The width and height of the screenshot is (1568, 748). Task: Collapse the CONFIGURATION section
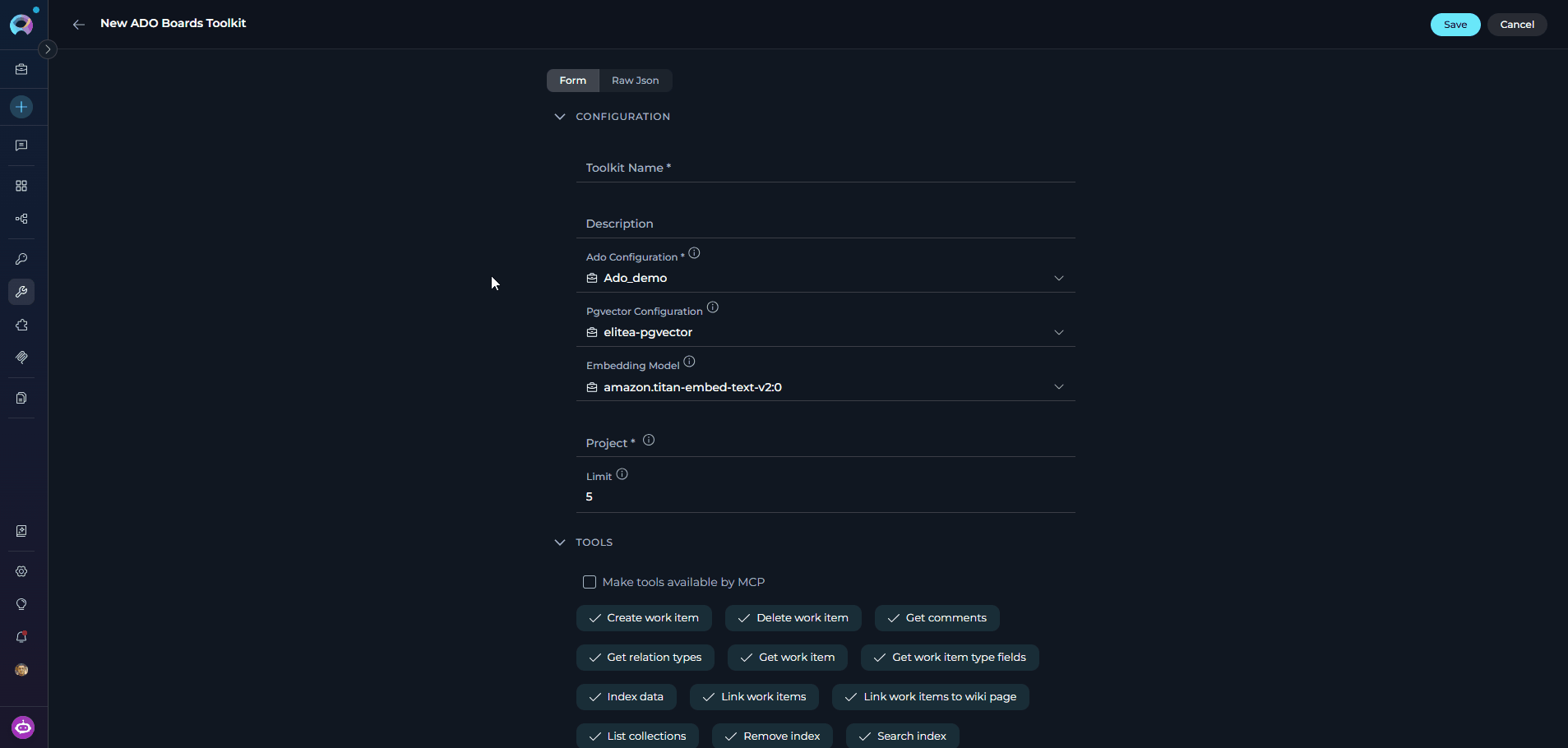[560, 117]
